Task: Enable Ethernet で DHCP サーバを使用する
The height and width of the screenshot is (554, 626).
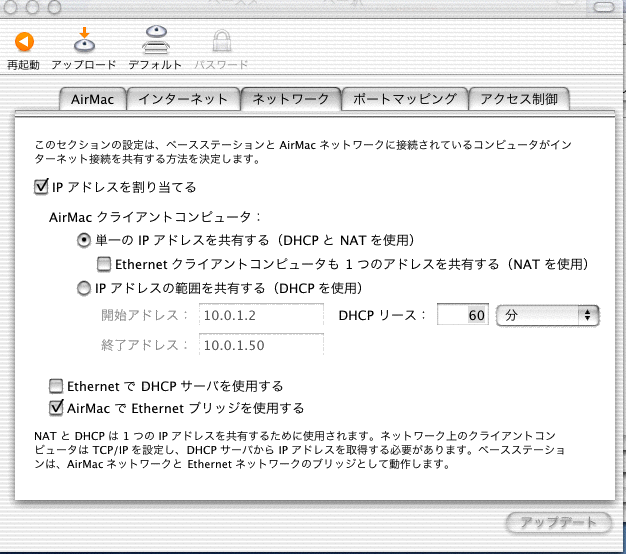Action: pos(56,385)
